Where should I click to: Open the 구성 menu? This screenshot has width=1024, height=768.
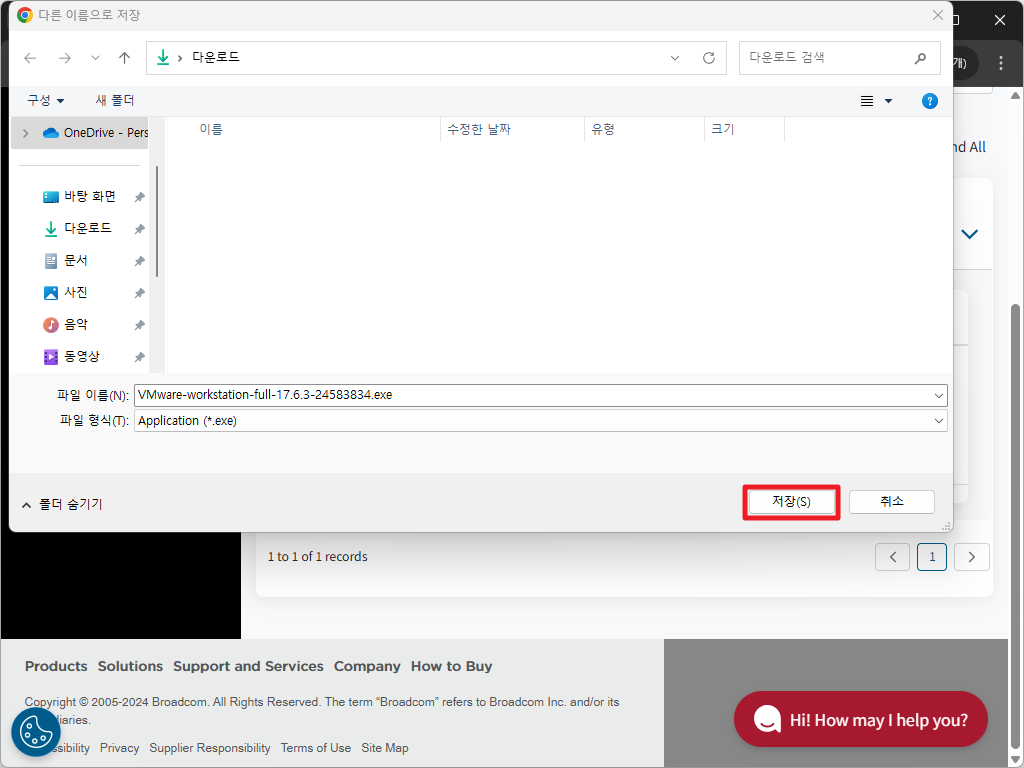point(45,101)
